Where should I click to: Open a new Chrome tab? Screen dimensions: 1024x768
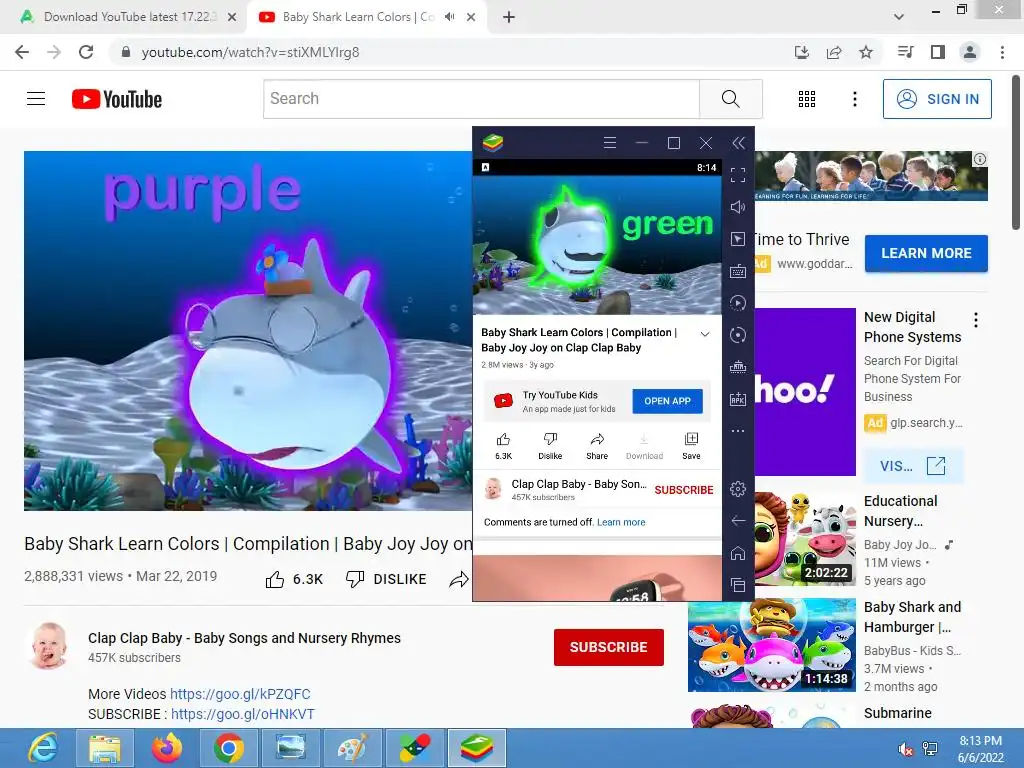(509, 17)
